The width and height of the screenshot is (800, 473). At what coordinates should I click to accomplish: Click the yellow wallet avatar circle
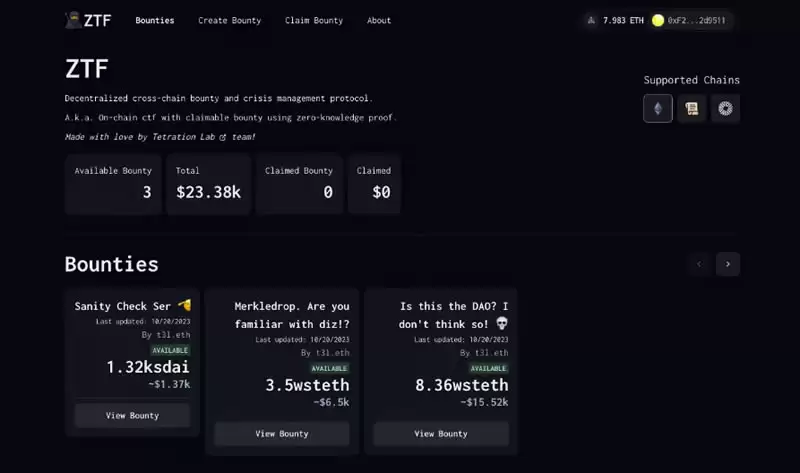658,20
